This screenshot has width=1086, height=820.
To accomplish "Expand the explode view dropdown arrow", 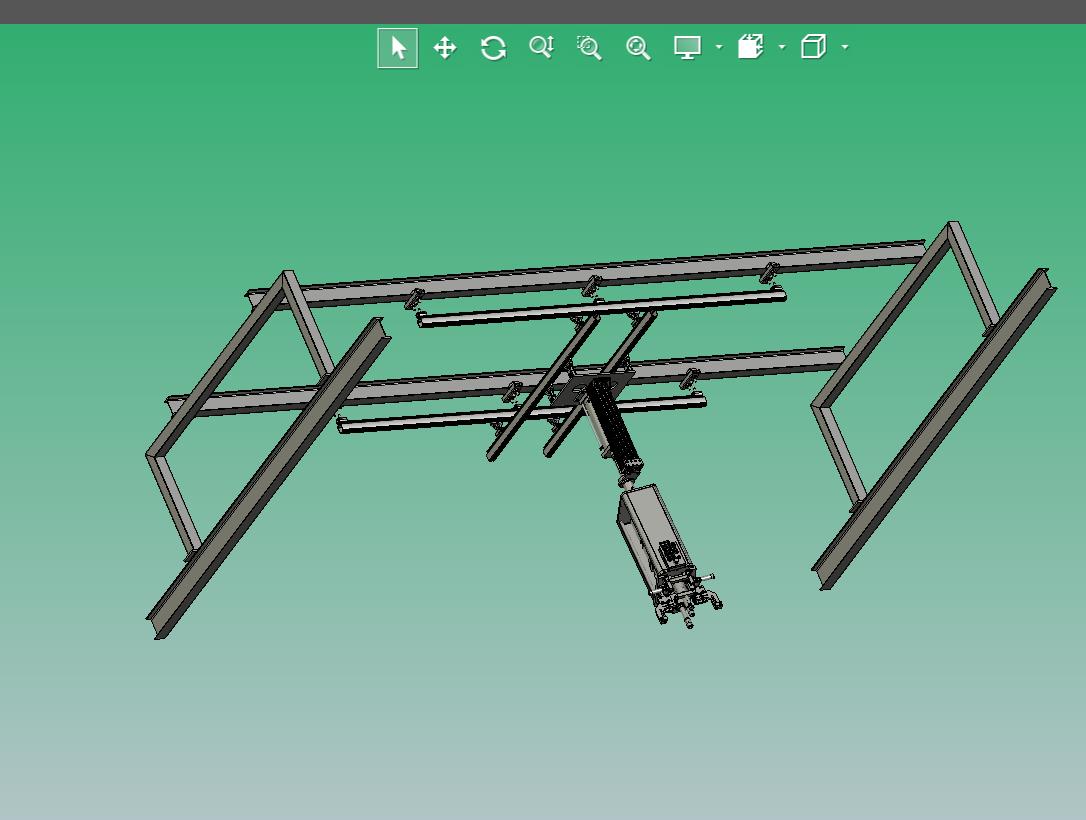I will (782, 47).
